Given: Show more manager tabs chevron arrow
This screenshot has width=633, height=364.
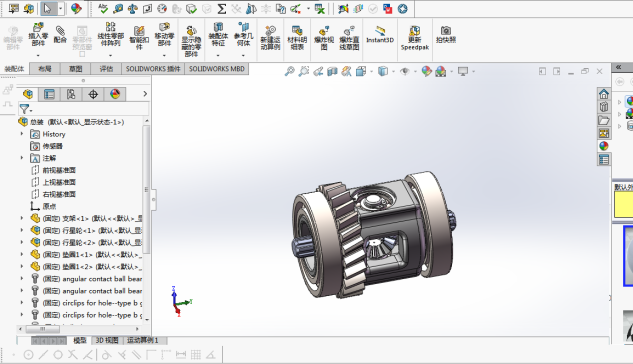Looking at the screenshot, I should [145, 94].
